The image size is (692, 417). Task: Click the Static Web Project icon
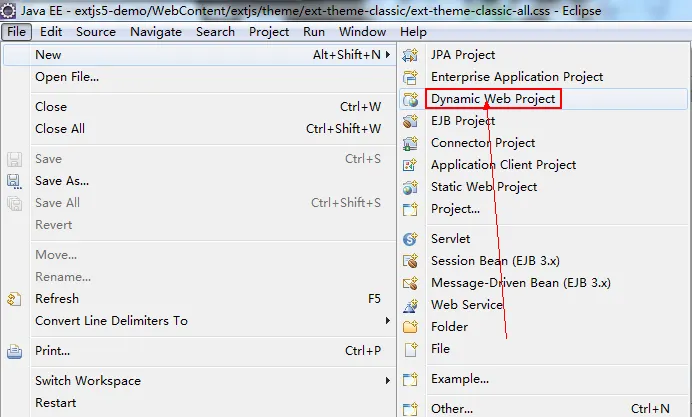click(410, 187)
